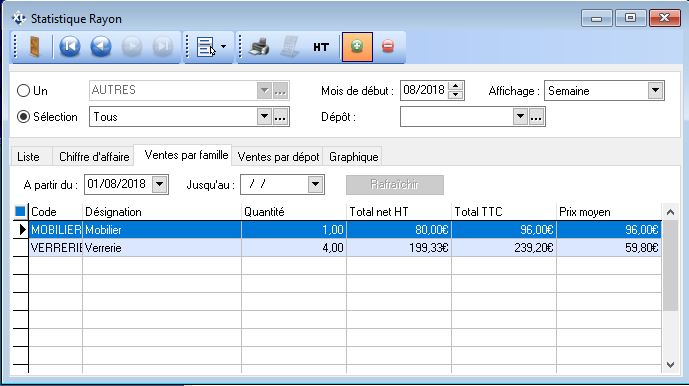Click the ellipsis button next to Dépôt
This screenshot has width=689, height=386.
(536, 117)
